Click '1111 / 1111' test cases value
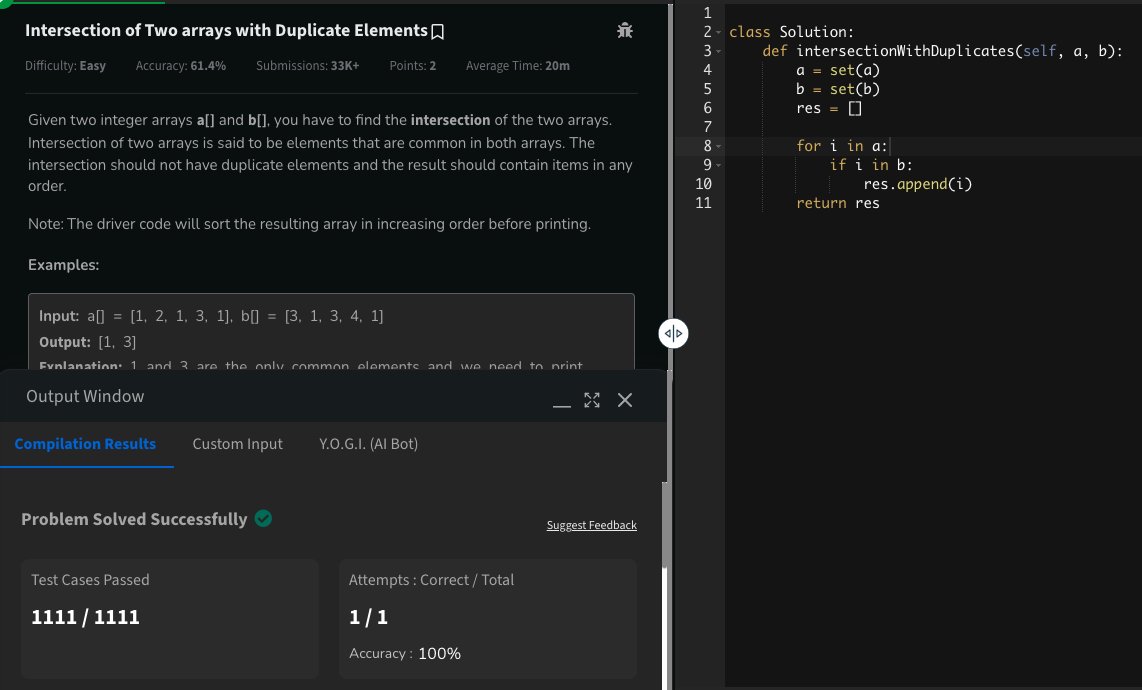This screenshot has width=1142, height=690. point(85,617)
